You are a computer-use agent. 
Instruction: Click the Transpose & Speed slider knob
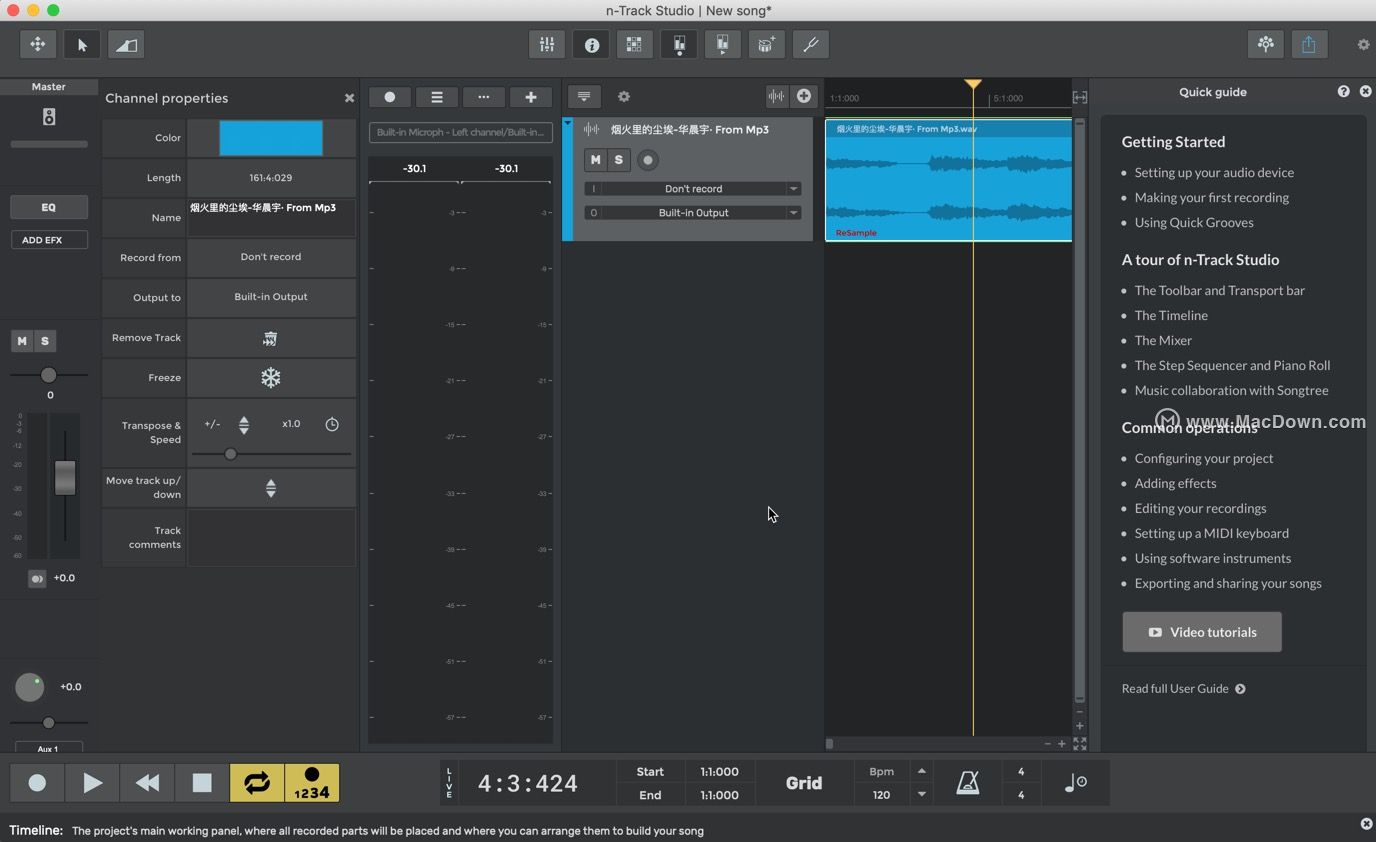point(231,454)
